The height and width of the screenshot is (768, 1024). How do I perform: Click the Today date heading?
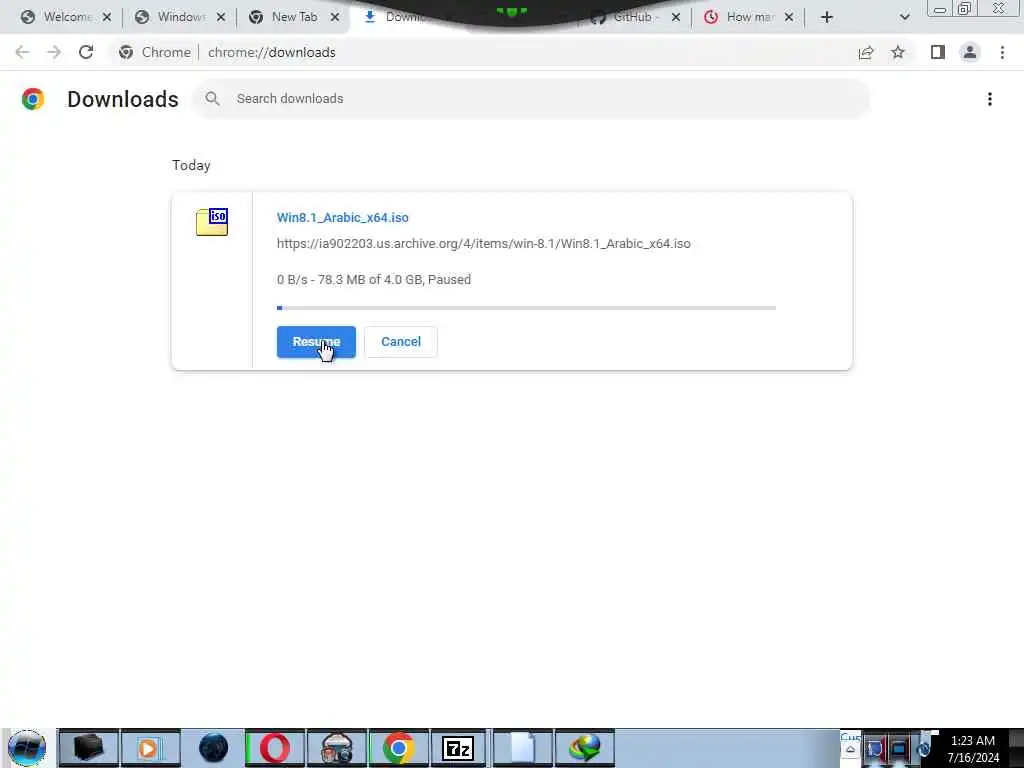(x=191, y=165)
